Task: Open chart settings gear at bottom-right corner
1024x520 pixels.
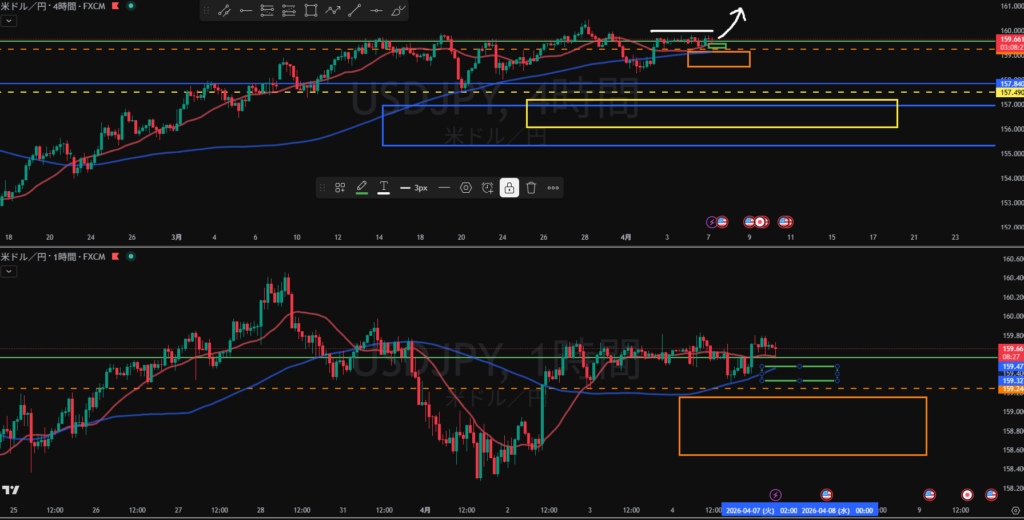Action: [1015, 509]
